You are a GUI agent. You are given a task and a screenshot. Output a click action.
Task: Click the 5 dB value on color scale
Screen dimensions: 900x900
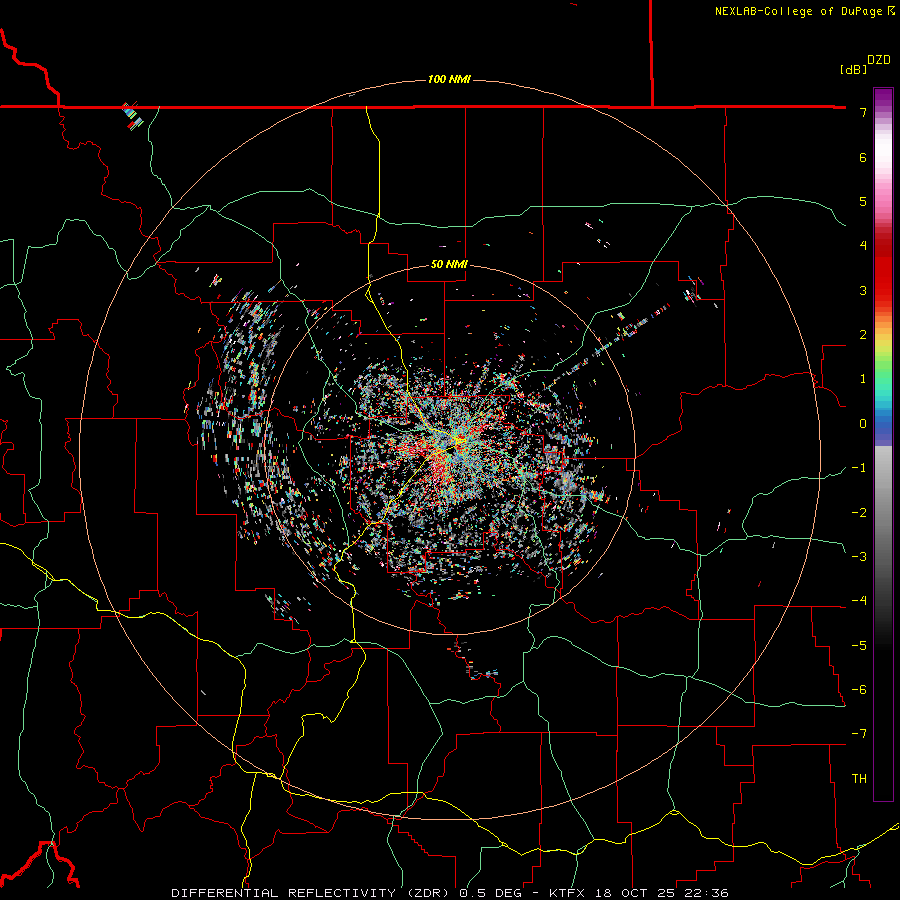point(863,201)
